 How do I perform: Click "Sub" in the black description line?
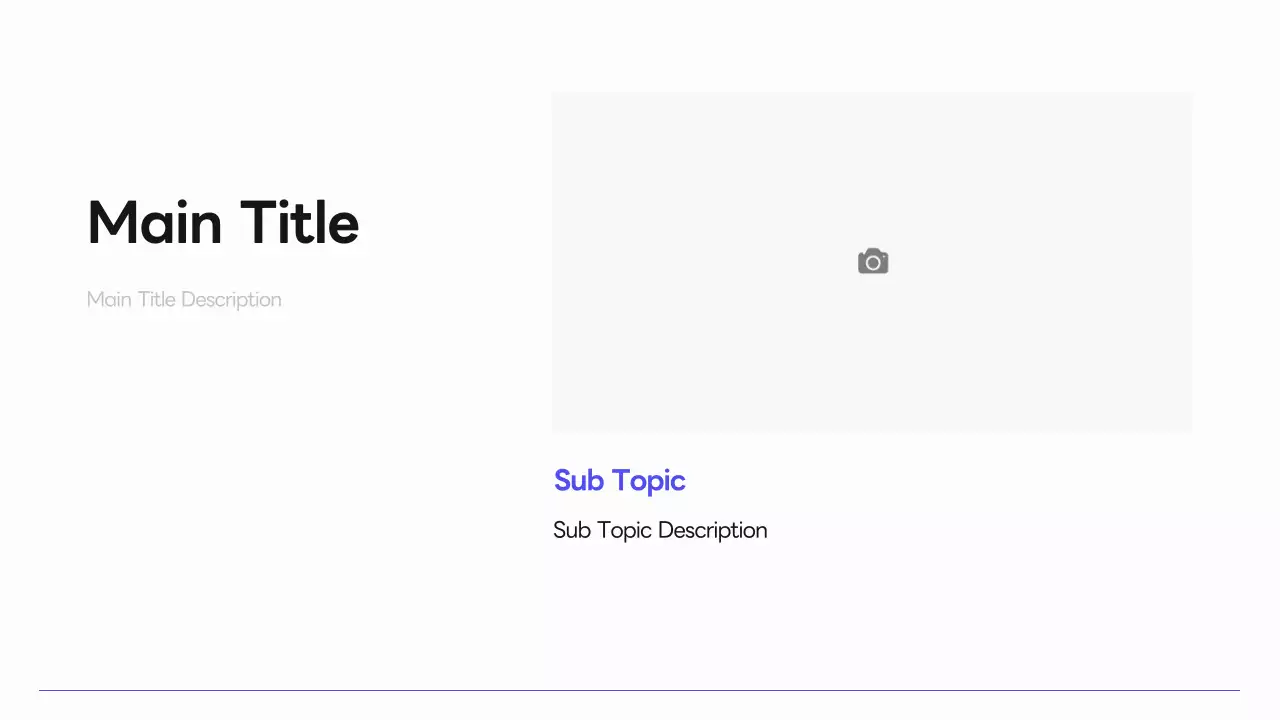pyautogui.click(x=572, y=530)
